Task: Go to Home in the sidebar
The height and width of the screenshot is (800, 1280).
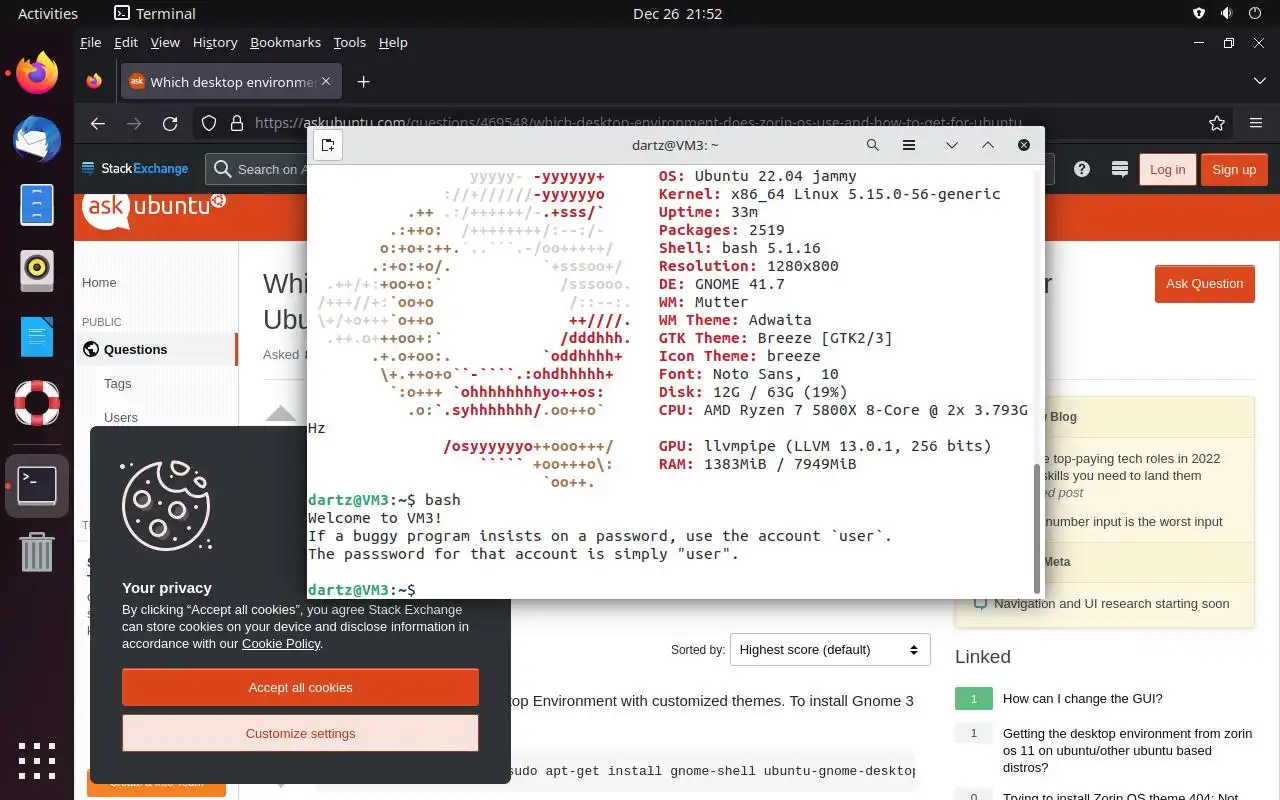Action: pos(99,283)
